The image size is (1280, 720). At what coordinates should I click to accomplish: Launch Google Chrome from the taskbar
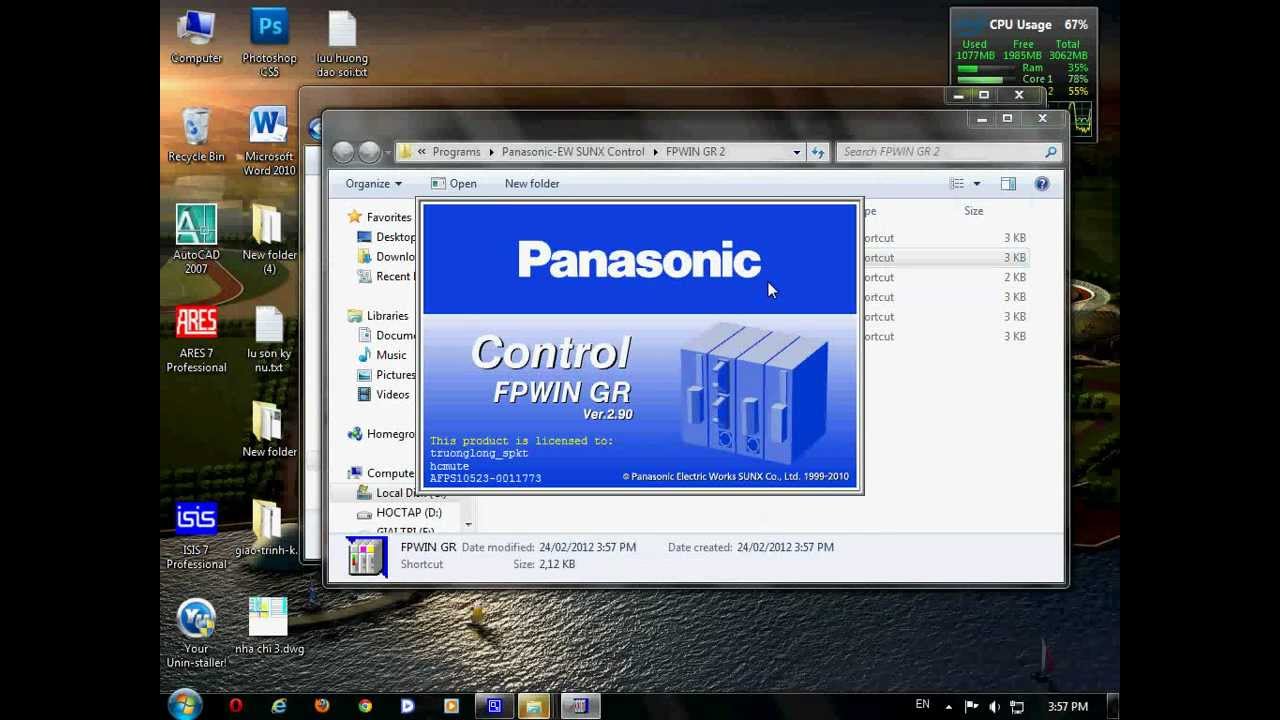[365, 706]
